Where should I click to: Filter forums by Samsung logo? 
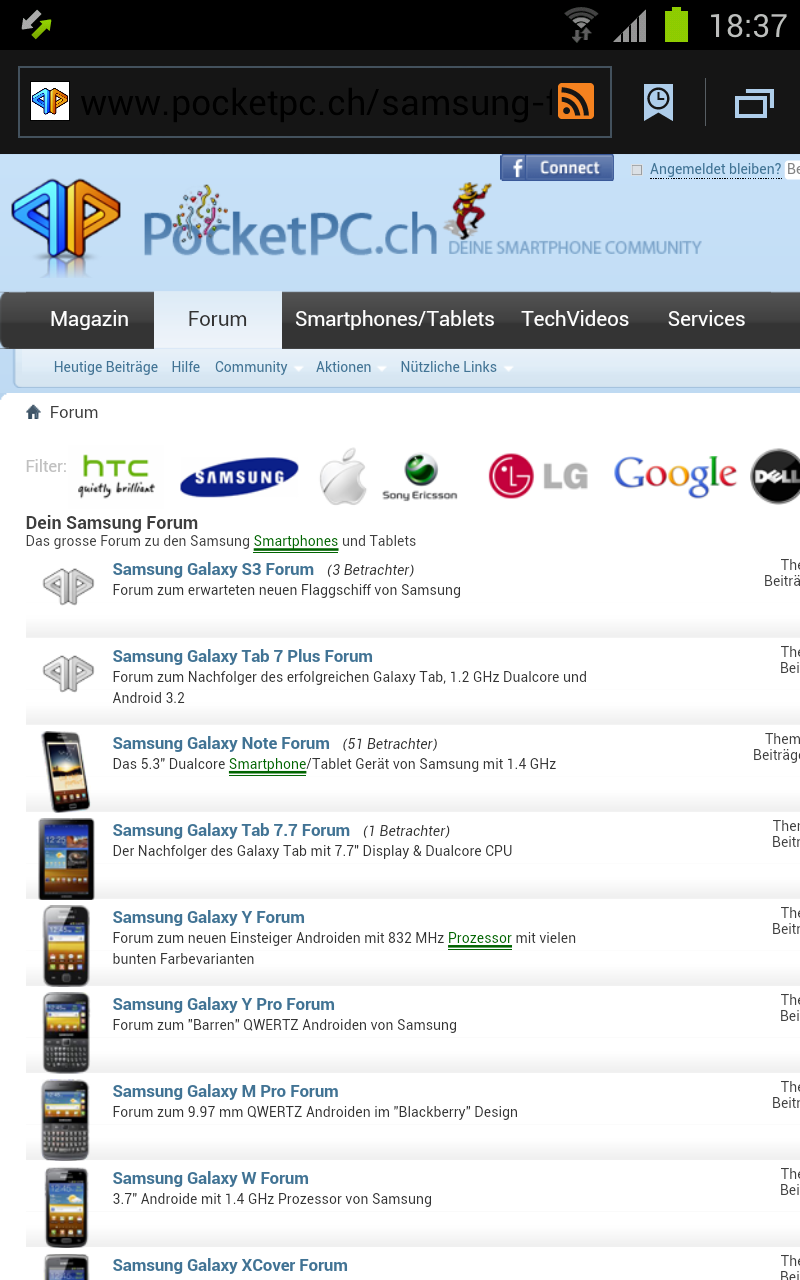coord(239,477)
